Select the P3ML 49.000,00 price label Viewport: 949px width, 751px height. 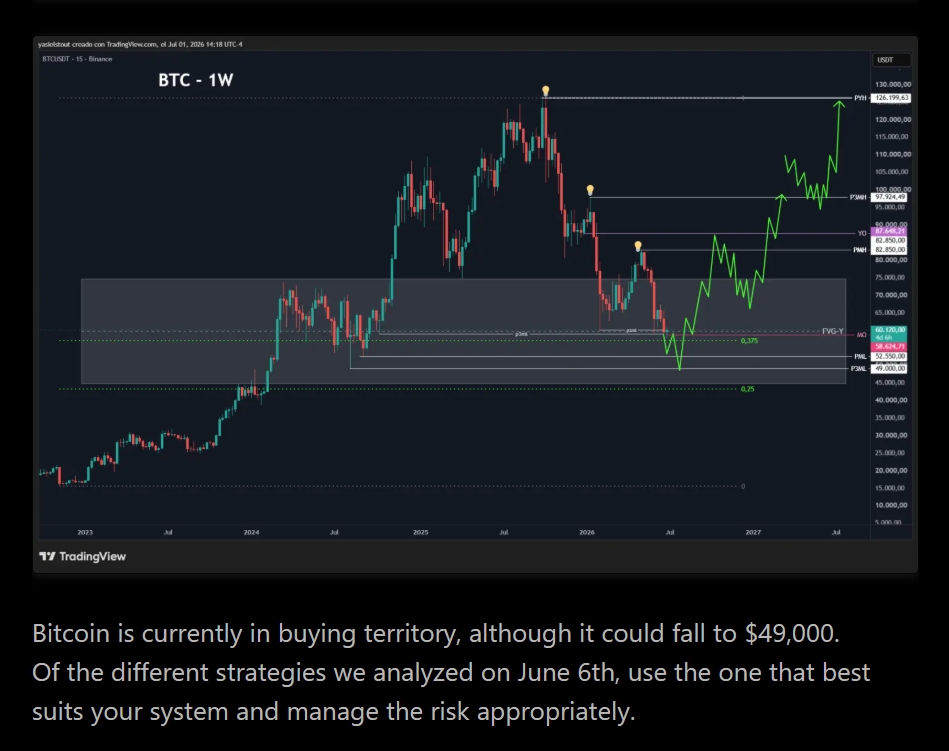click(x=889, y=368)
